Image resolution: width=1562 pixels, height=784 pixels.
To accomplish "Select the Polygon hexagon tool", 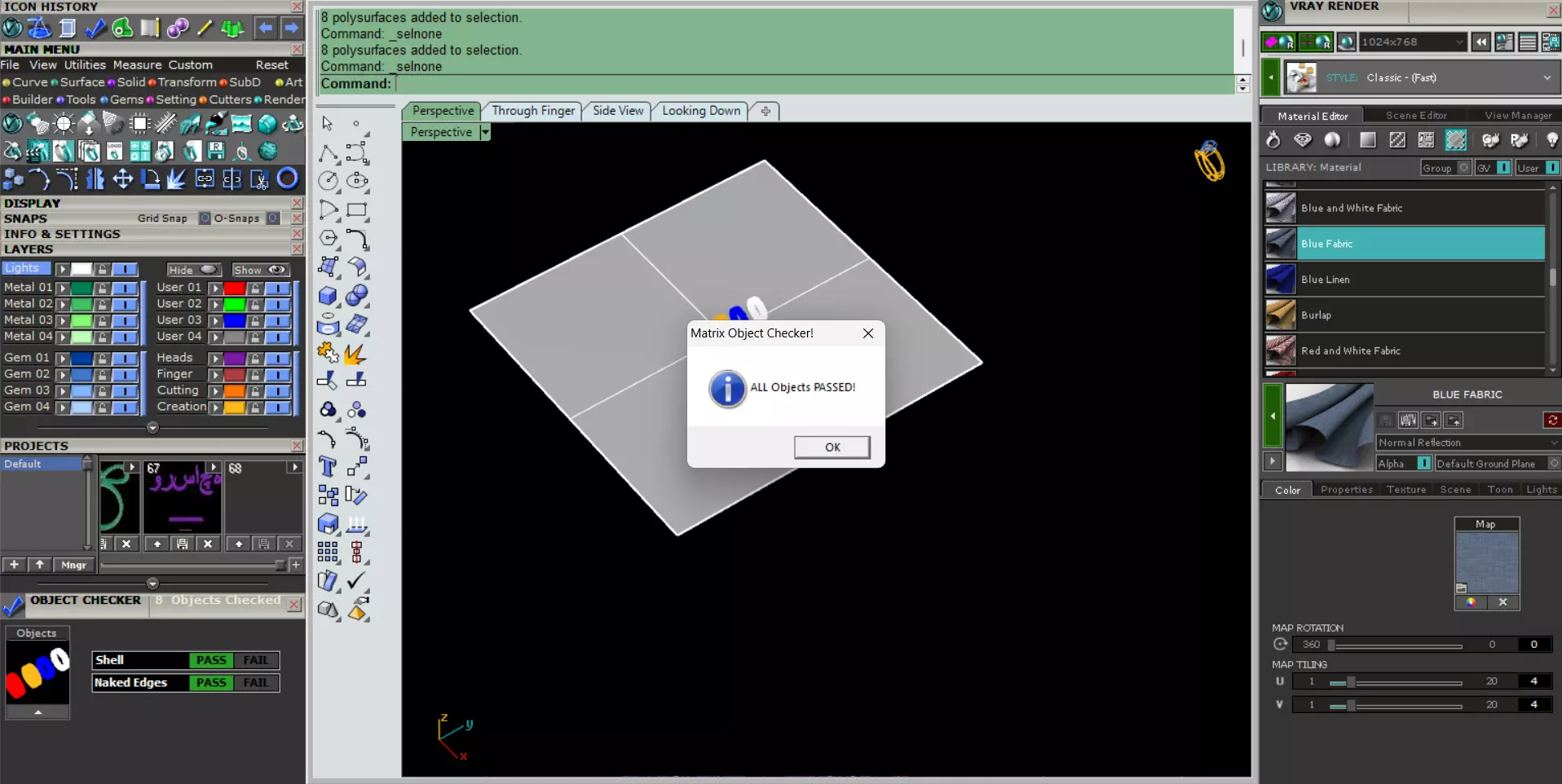I will click(x=328, y=238).
